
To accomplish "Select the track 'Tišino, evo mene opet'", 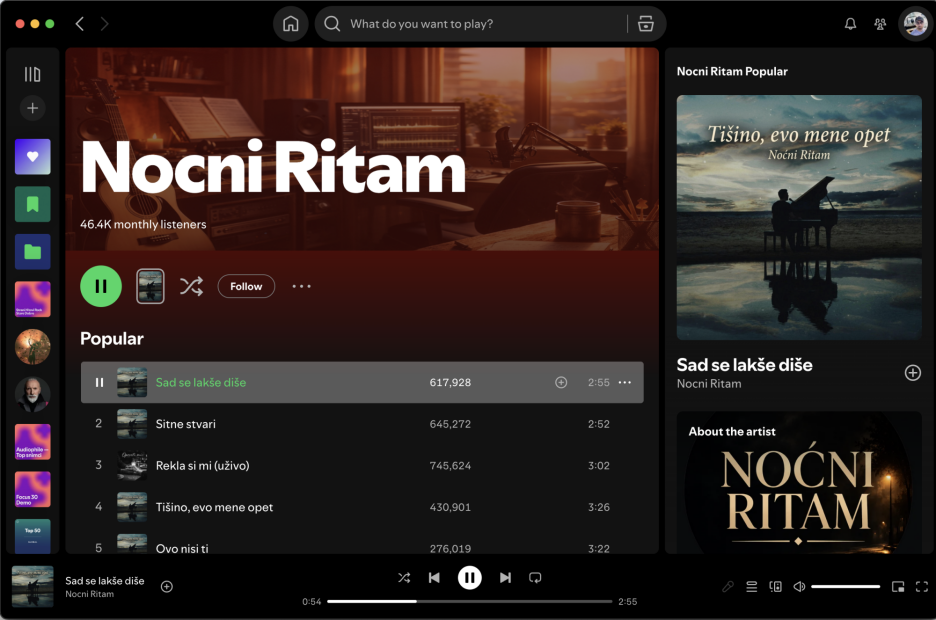I will [362, 507].
